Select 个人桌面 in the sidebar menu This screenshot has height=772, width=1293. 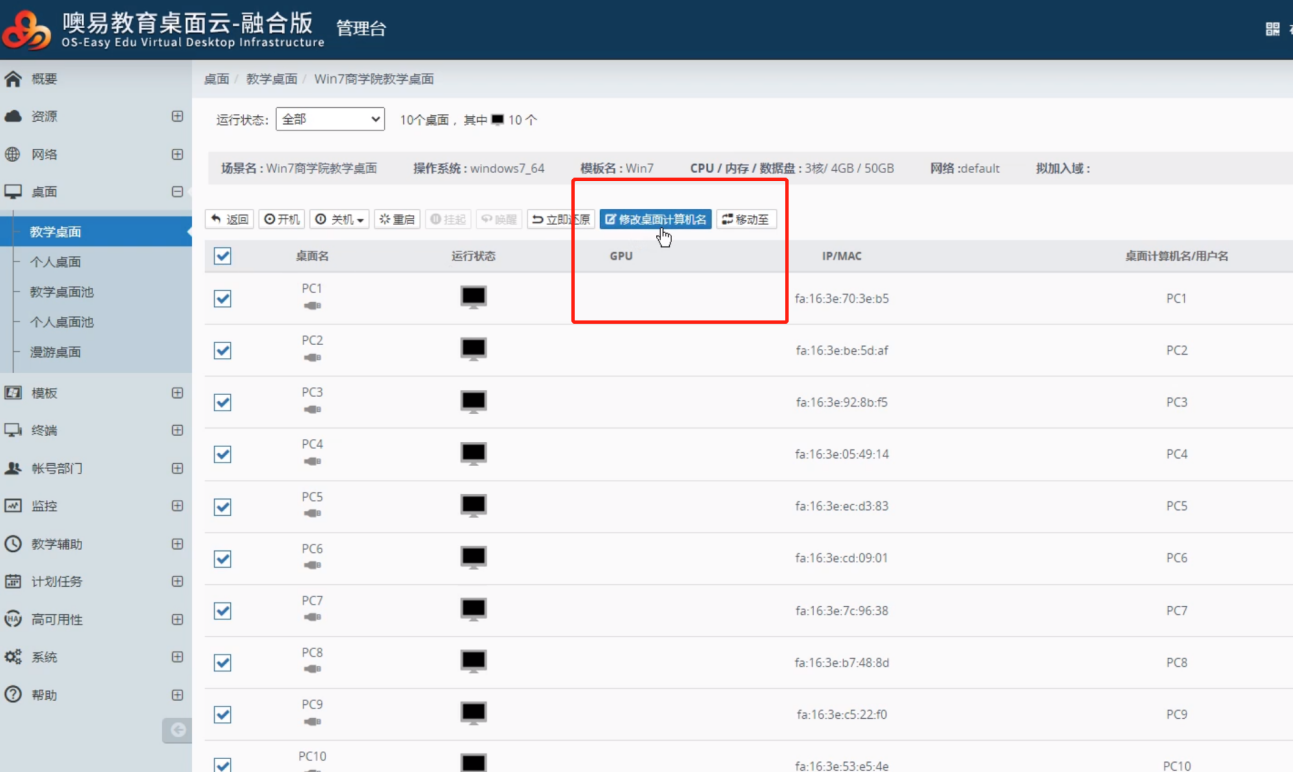(x=55, y=262)
